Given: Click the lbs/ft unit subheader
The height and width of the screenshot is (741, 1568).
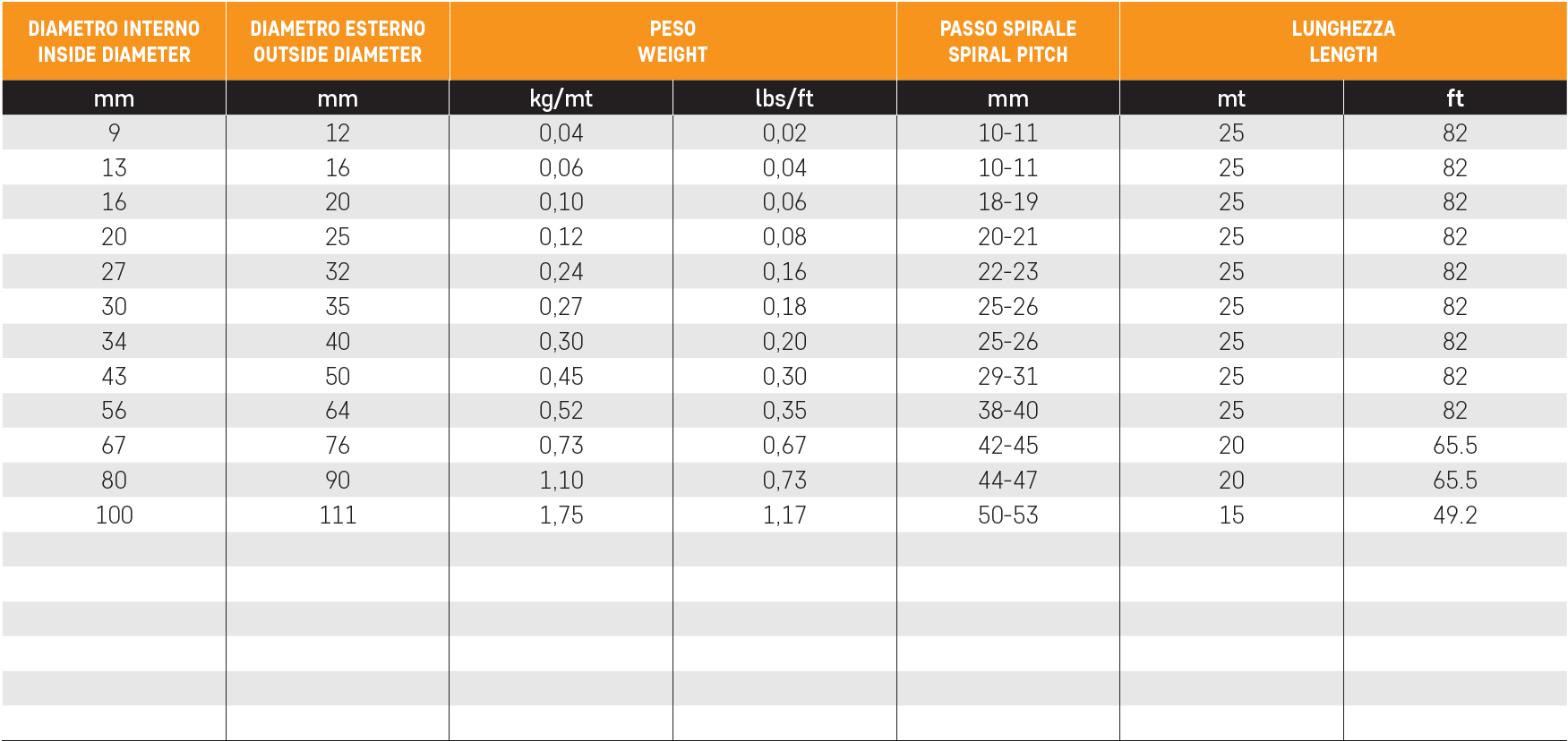Looking at the screenshot, I should click(x=784, y=98).
